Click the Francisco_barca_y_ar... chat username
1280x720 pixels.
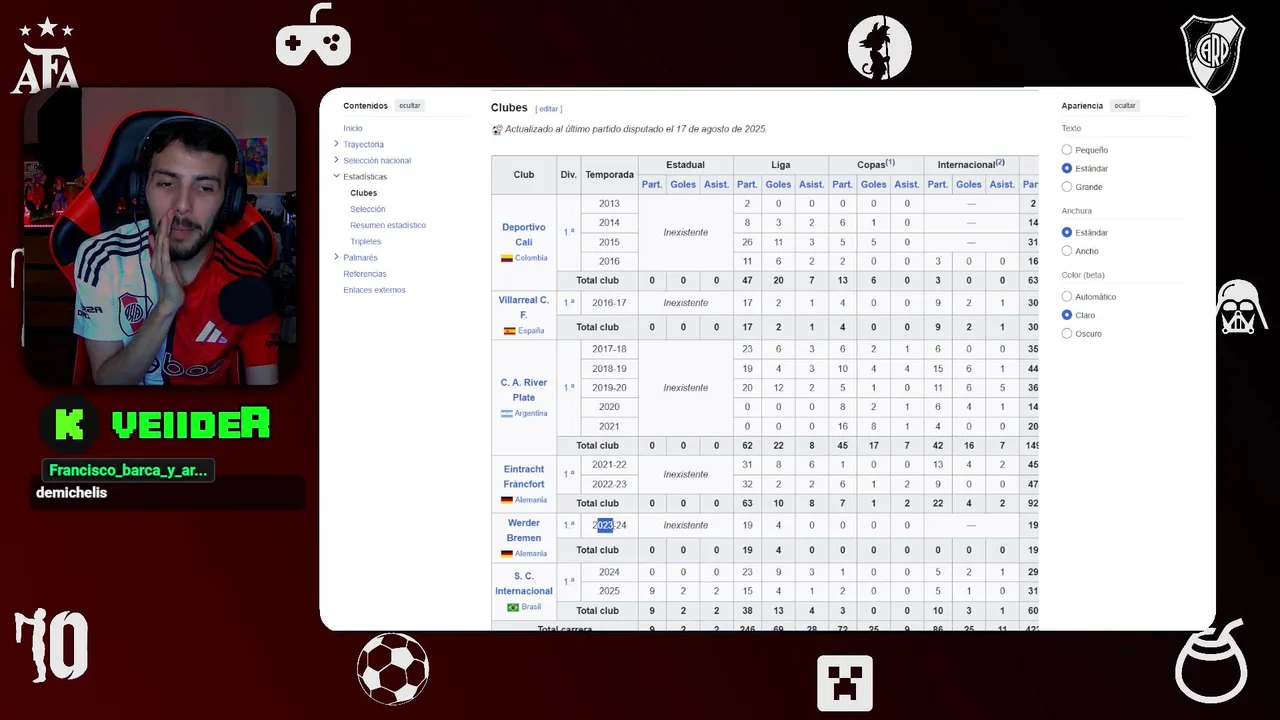pos(128,470)
